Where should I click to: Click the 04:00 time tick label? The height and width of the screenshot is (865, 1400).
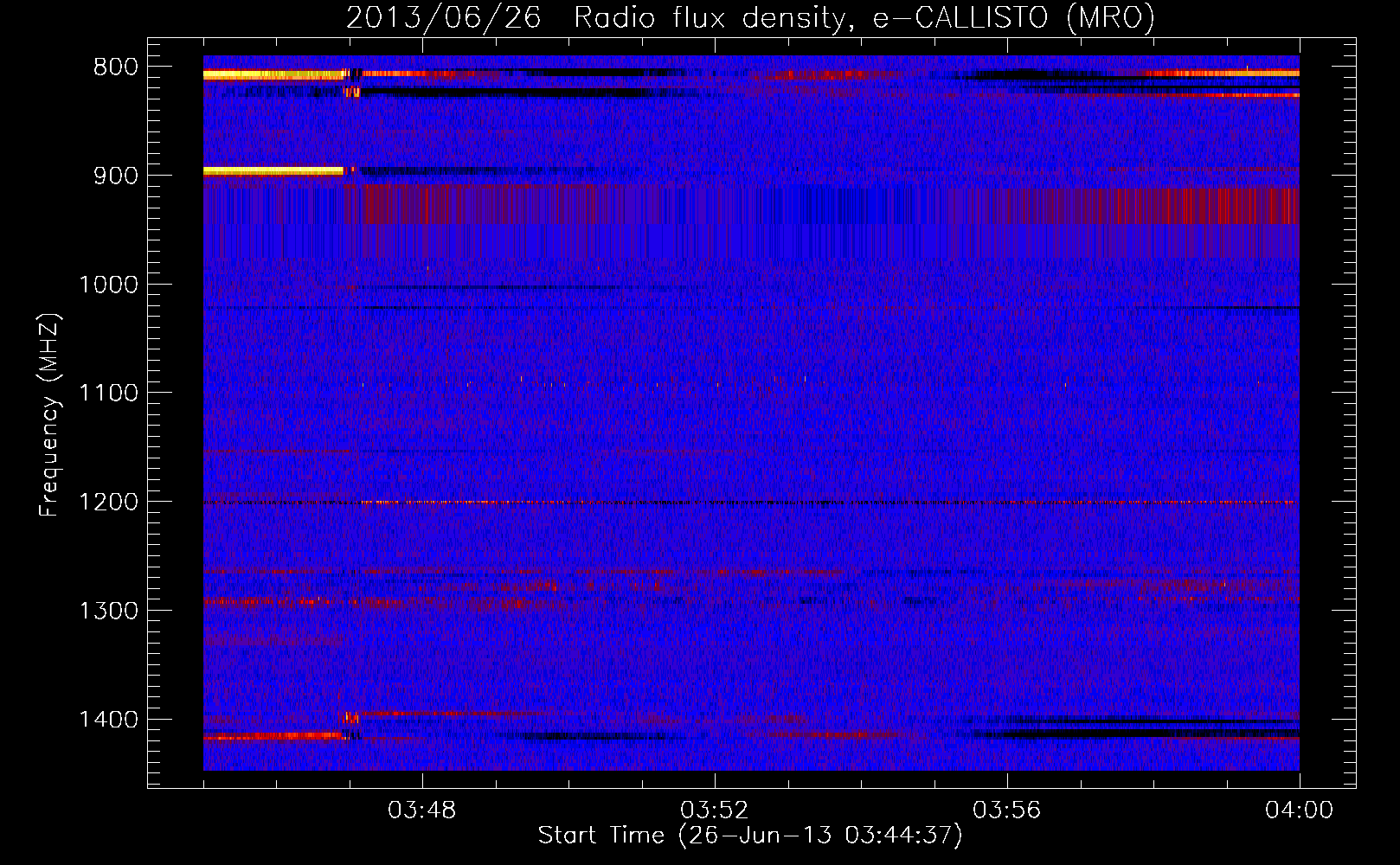[1300, 811]
